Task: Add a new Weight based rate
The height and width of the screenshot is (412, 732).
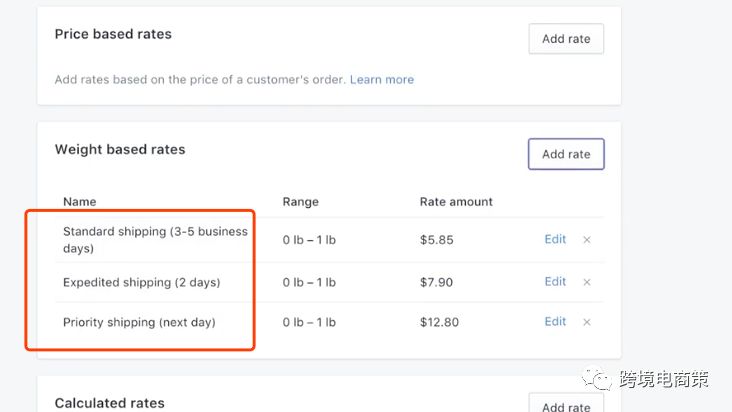Action: click(566, 154)
